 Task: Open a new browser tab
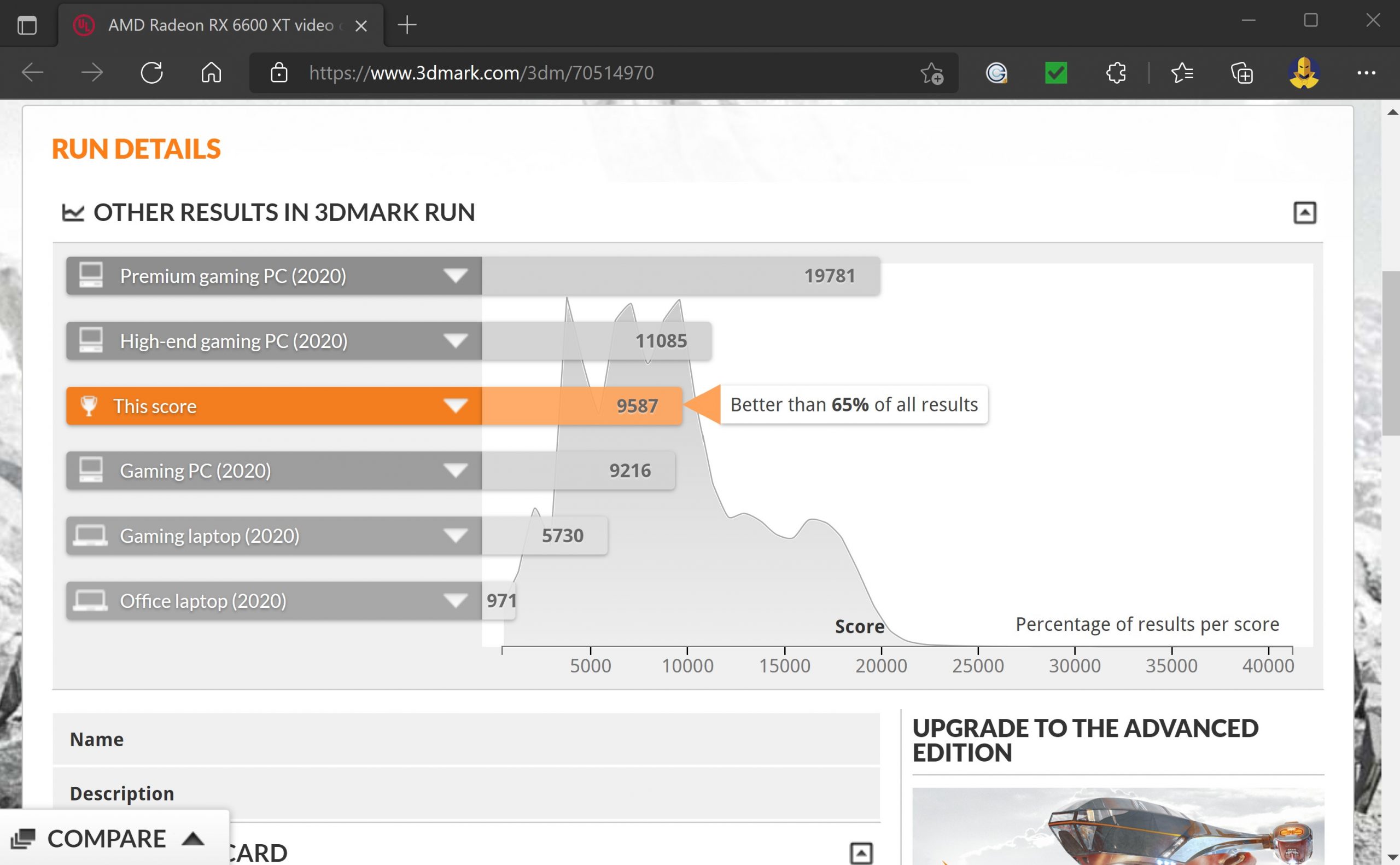point(407,25)
